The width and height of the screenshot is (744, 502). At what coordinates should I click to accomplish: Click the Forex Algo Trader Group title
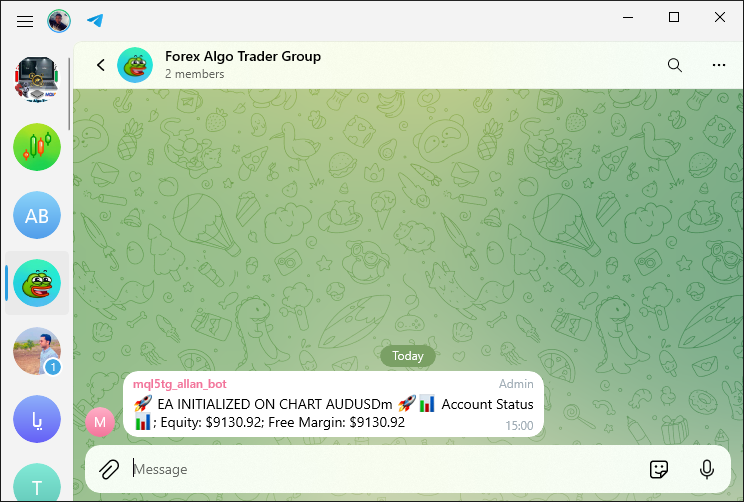tap(243, 56)
